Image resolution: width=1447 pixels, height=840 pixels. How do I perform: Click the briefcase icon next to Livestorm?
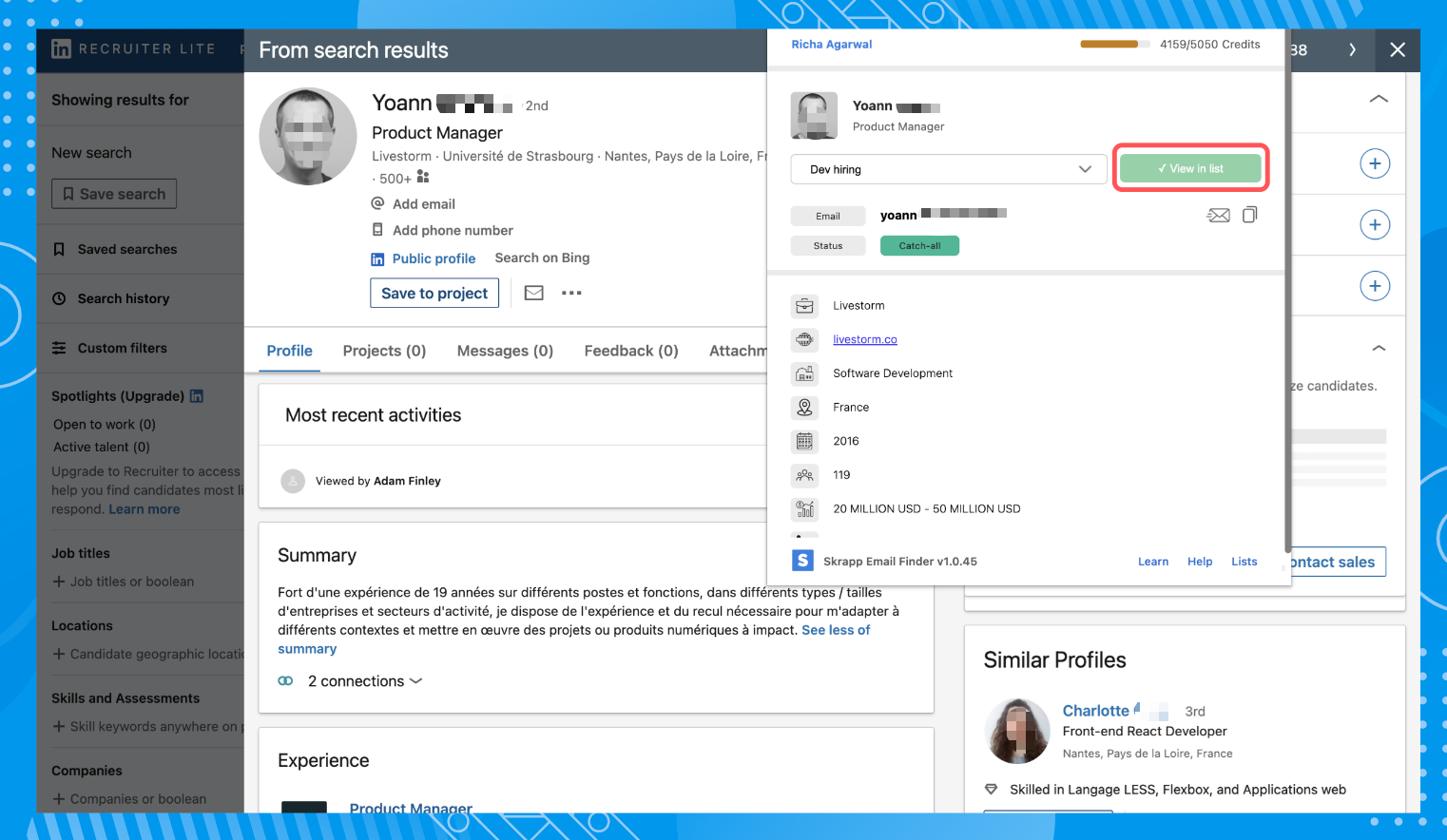804,306
